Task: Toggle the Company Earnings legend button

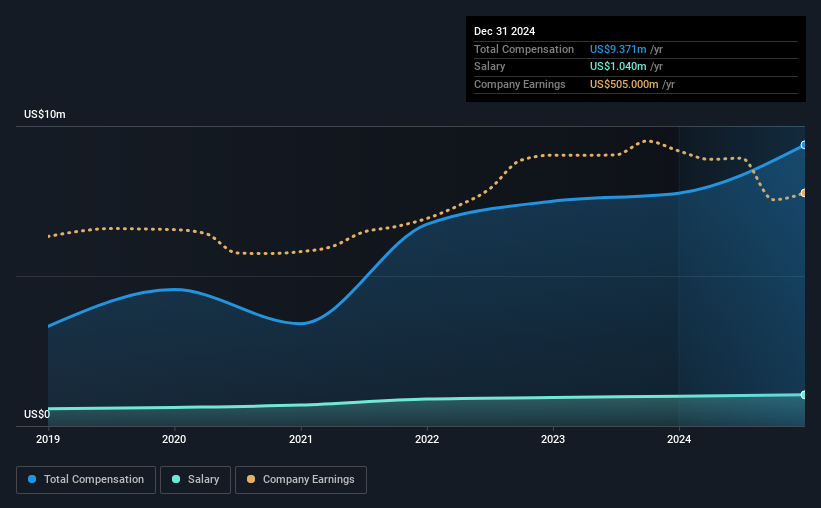Action: [x=301, y=480]
